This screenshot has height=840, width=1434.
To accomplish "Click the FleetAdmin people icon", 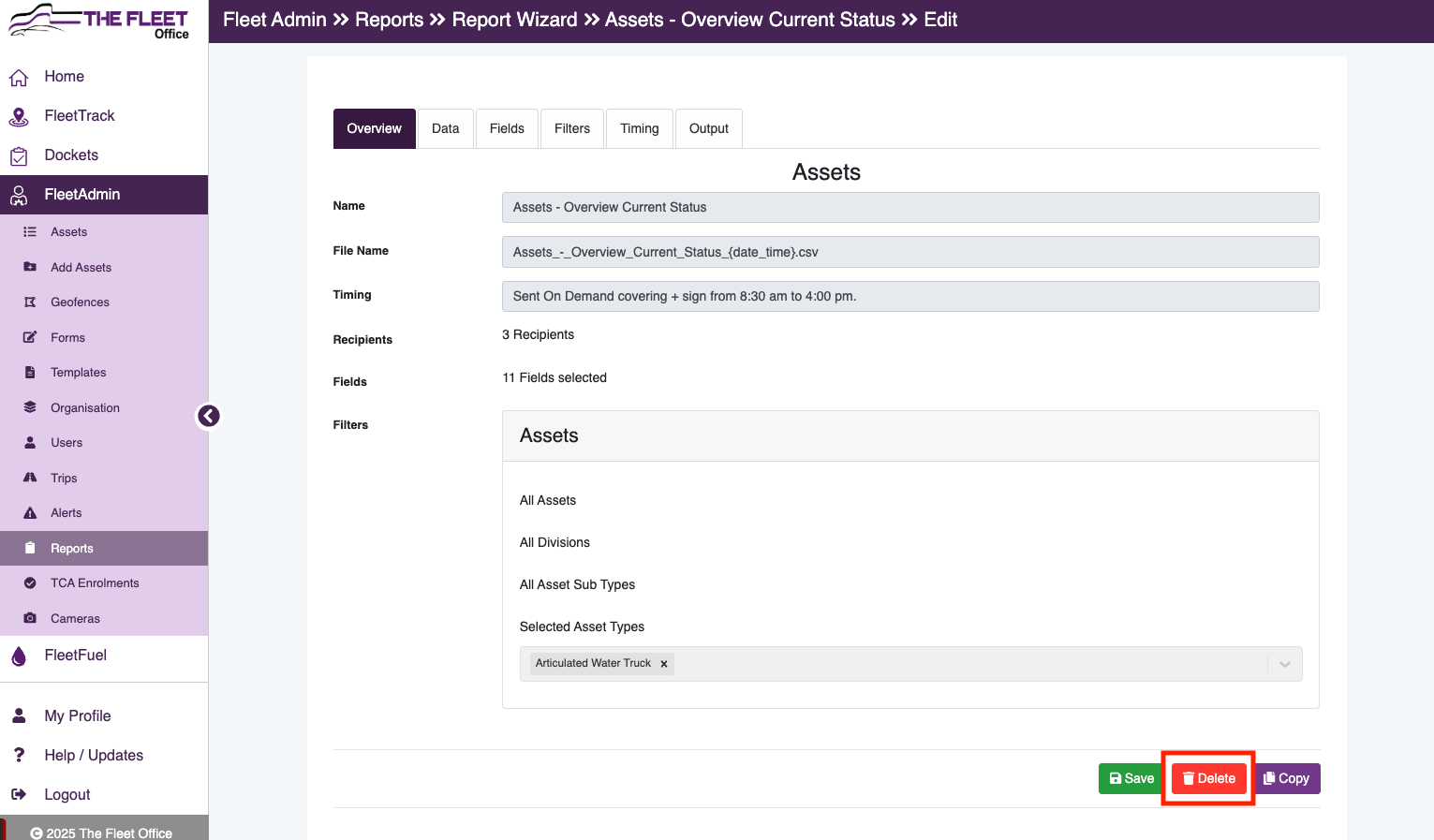I will tap(19, 195).
